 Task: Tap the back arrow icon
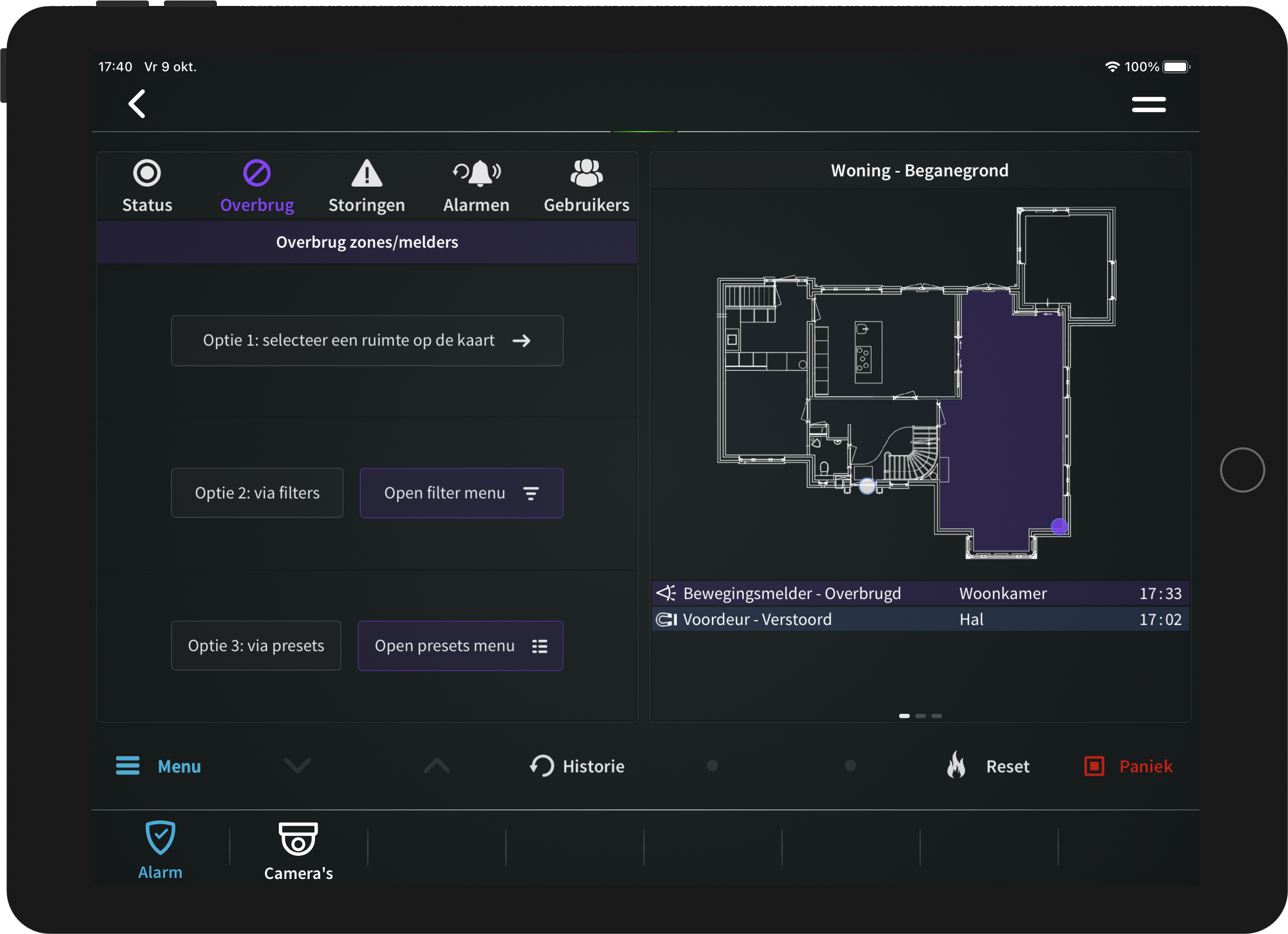click(137, 104)
